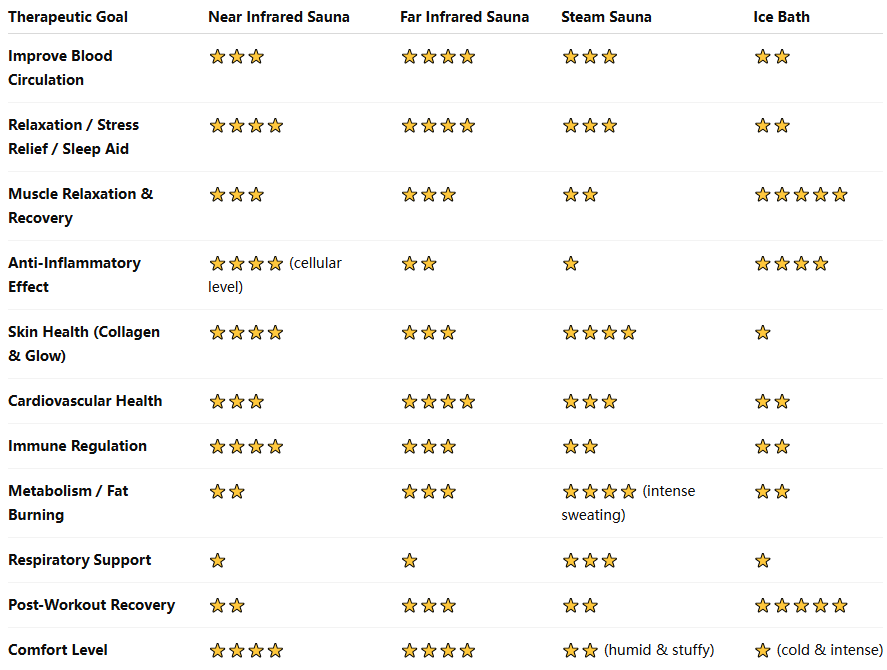Click the "(cold & intense)" note text
Screen dimensions: 887x670
830,650
